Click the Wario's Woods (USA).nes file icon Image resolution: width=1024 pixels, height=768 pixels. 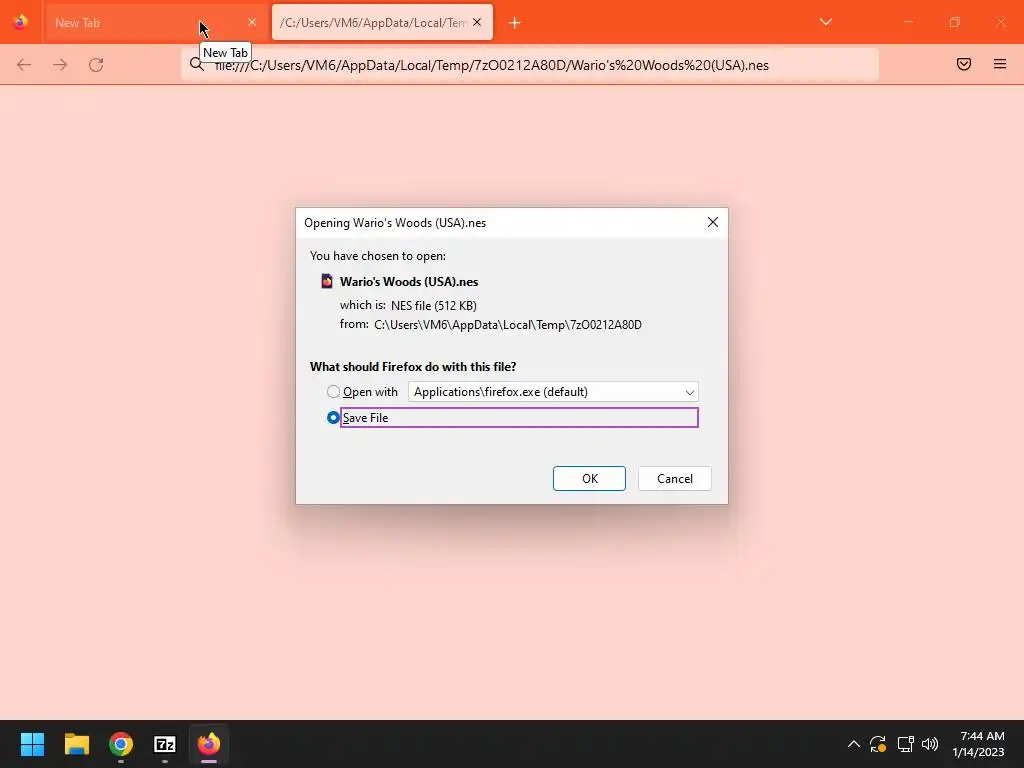327,281
